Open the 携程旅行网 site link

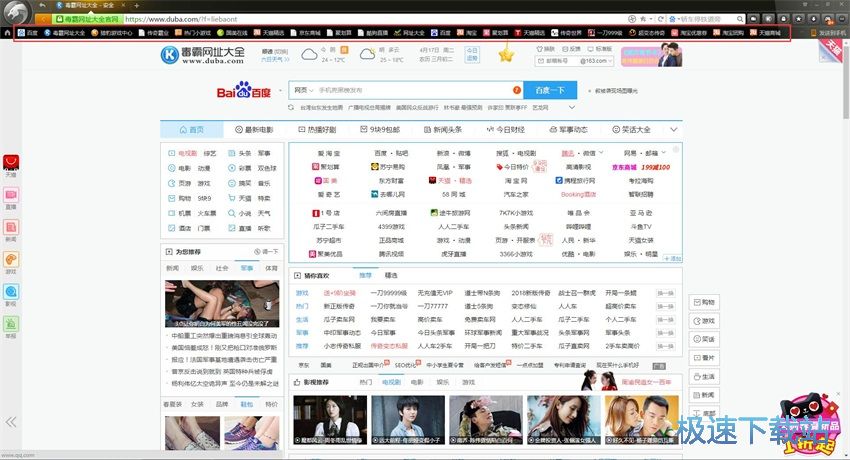coord(575,180)
